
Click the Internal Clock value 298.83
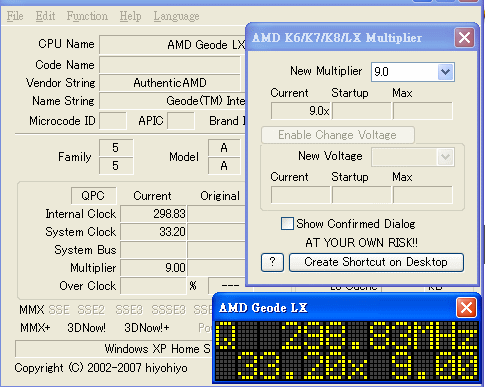click(x=153, y=214)
